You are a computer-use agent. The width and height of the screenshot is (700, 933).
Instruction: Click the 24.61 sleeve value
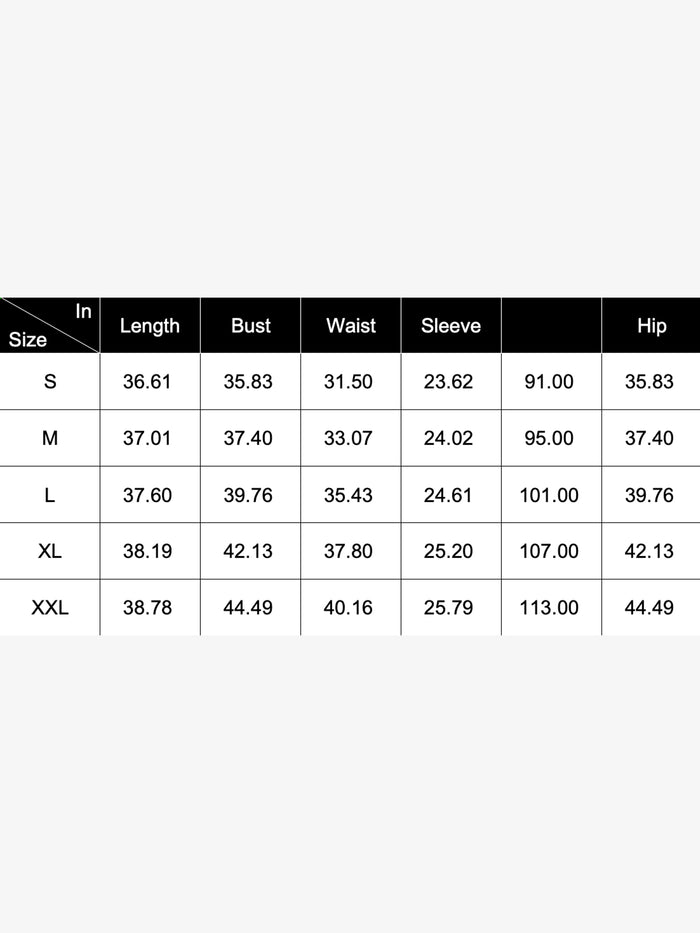[x=448, y=495]
